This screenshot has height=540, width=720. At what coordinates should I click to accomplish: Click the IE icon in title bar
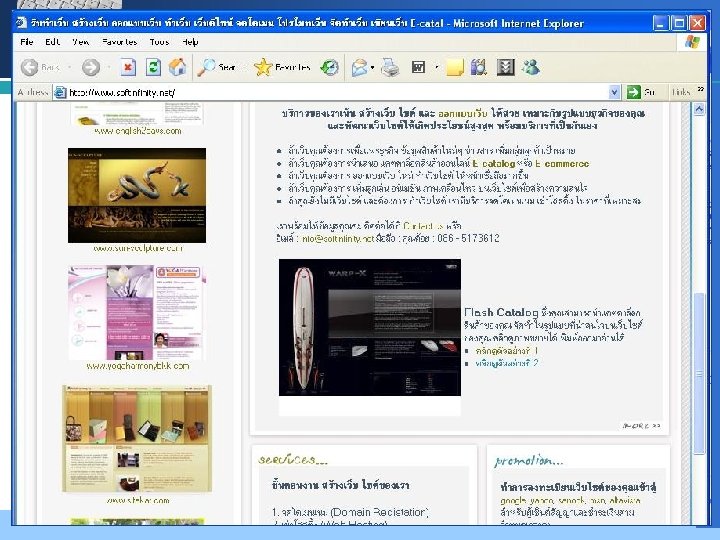(x=21, y=22)
